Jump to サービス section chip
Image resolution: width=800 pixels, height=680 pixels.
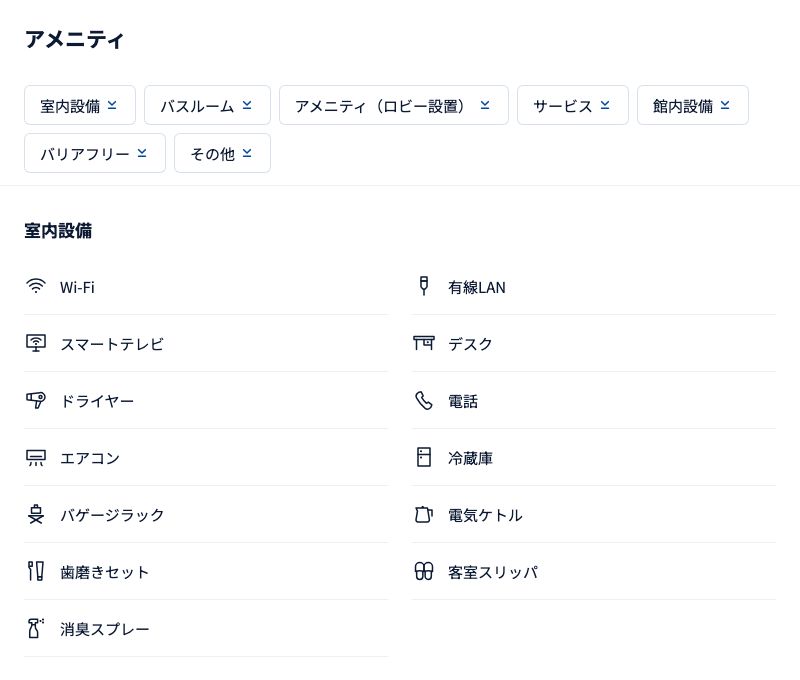click(573, 105)
